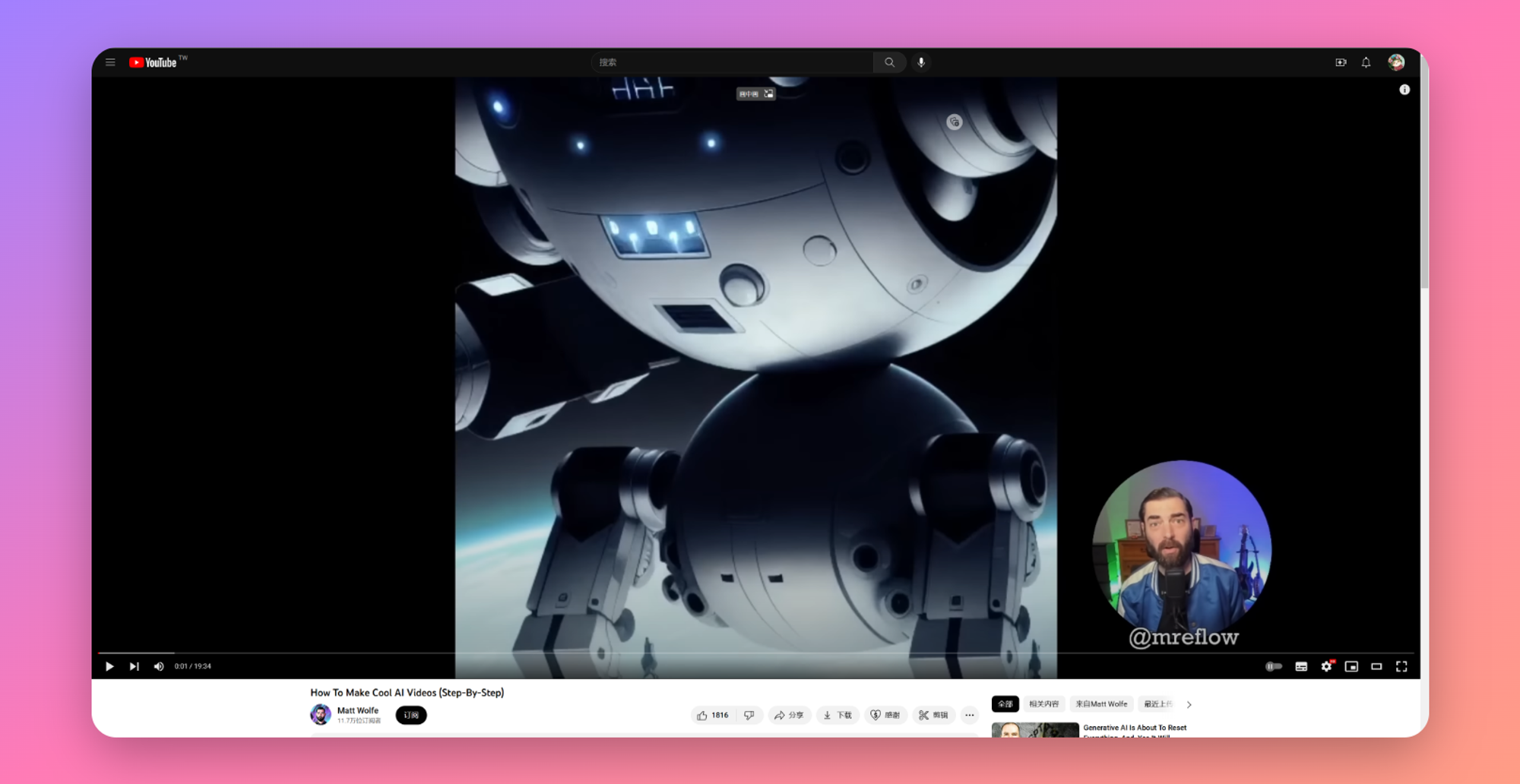
Task: Open the YouTube hamburger guide menu
Action: [110, 62]
